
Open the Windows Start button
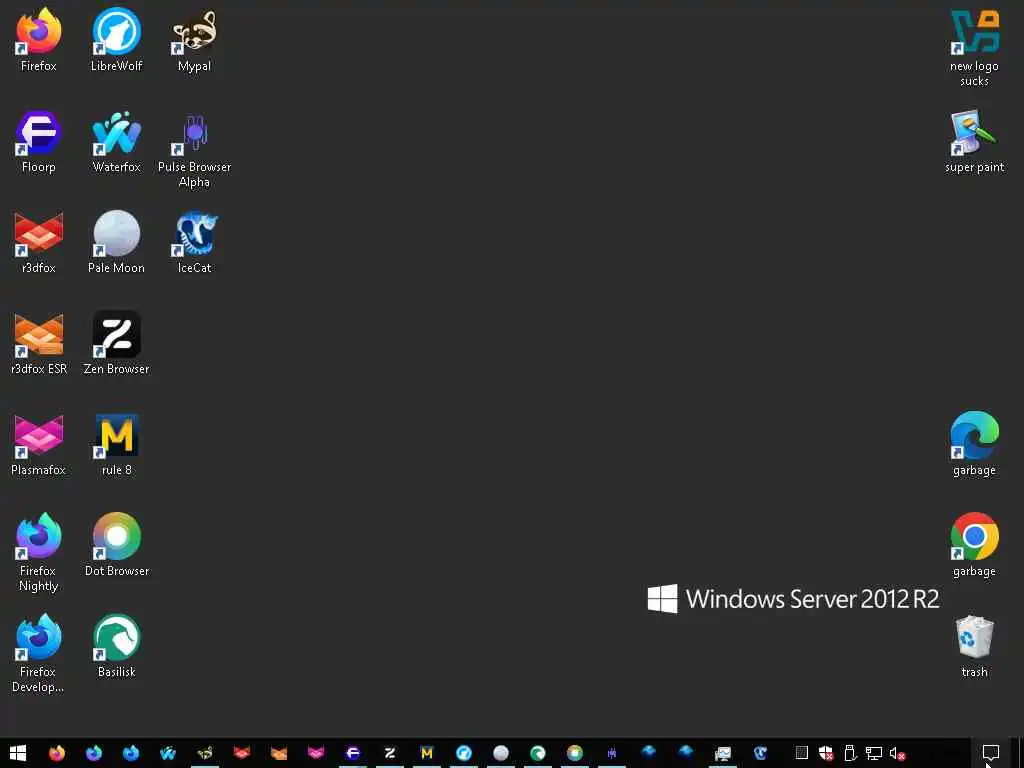[18, 753]
